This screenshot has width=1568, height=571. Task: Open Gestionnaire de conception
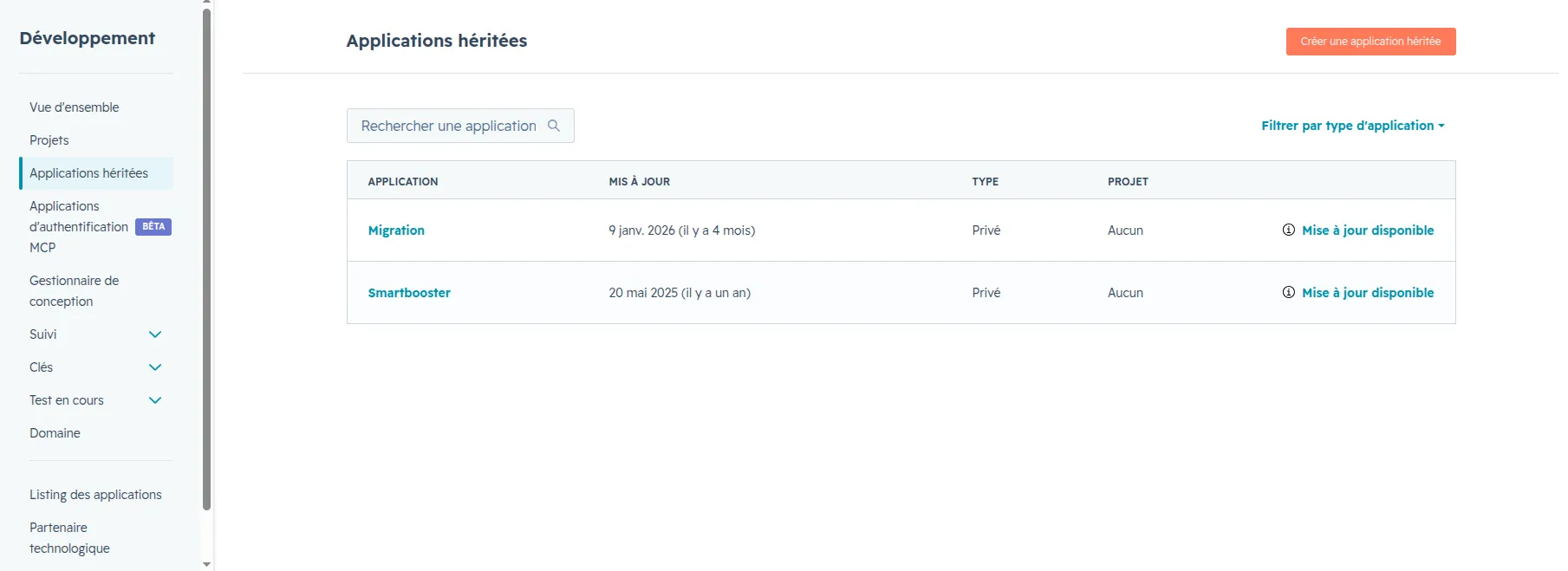point(75,291)
